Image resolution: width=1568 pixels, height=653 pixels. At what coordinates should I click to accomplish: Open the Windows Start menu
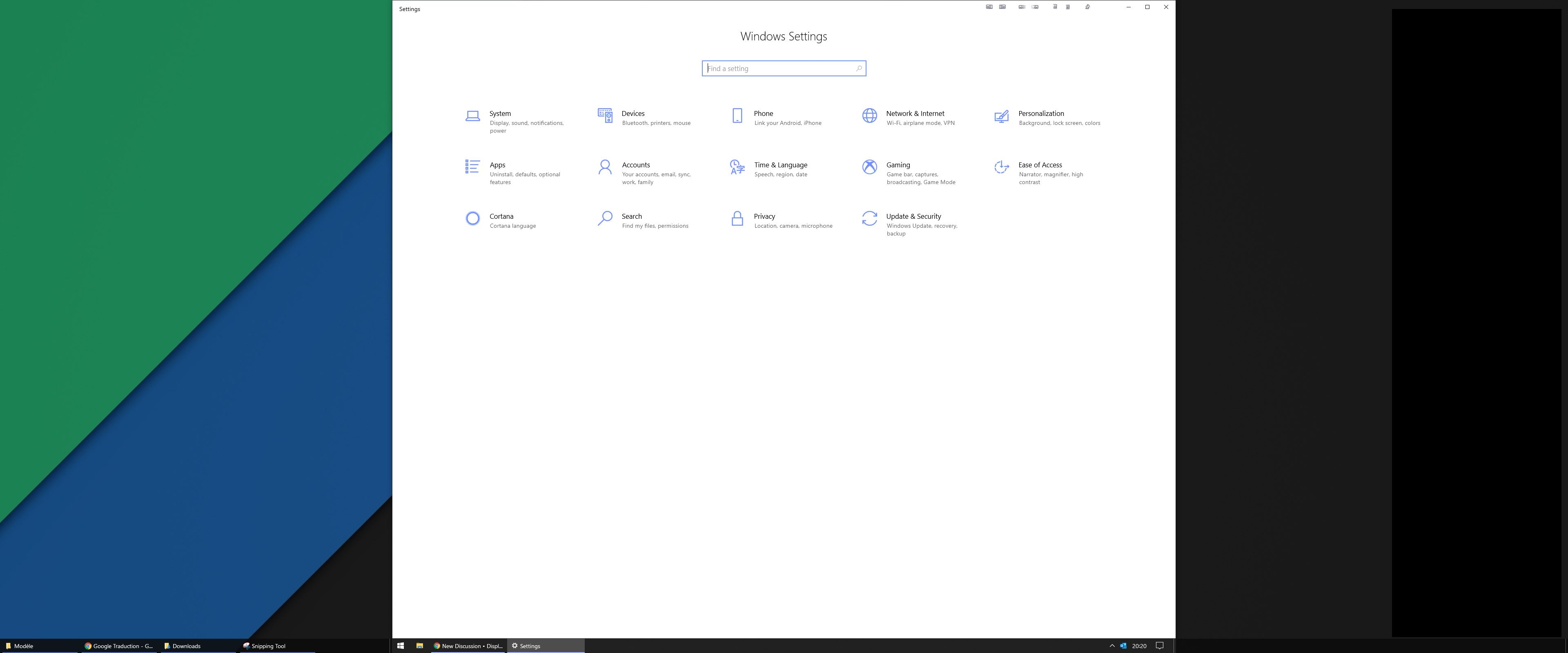[401, 646]
